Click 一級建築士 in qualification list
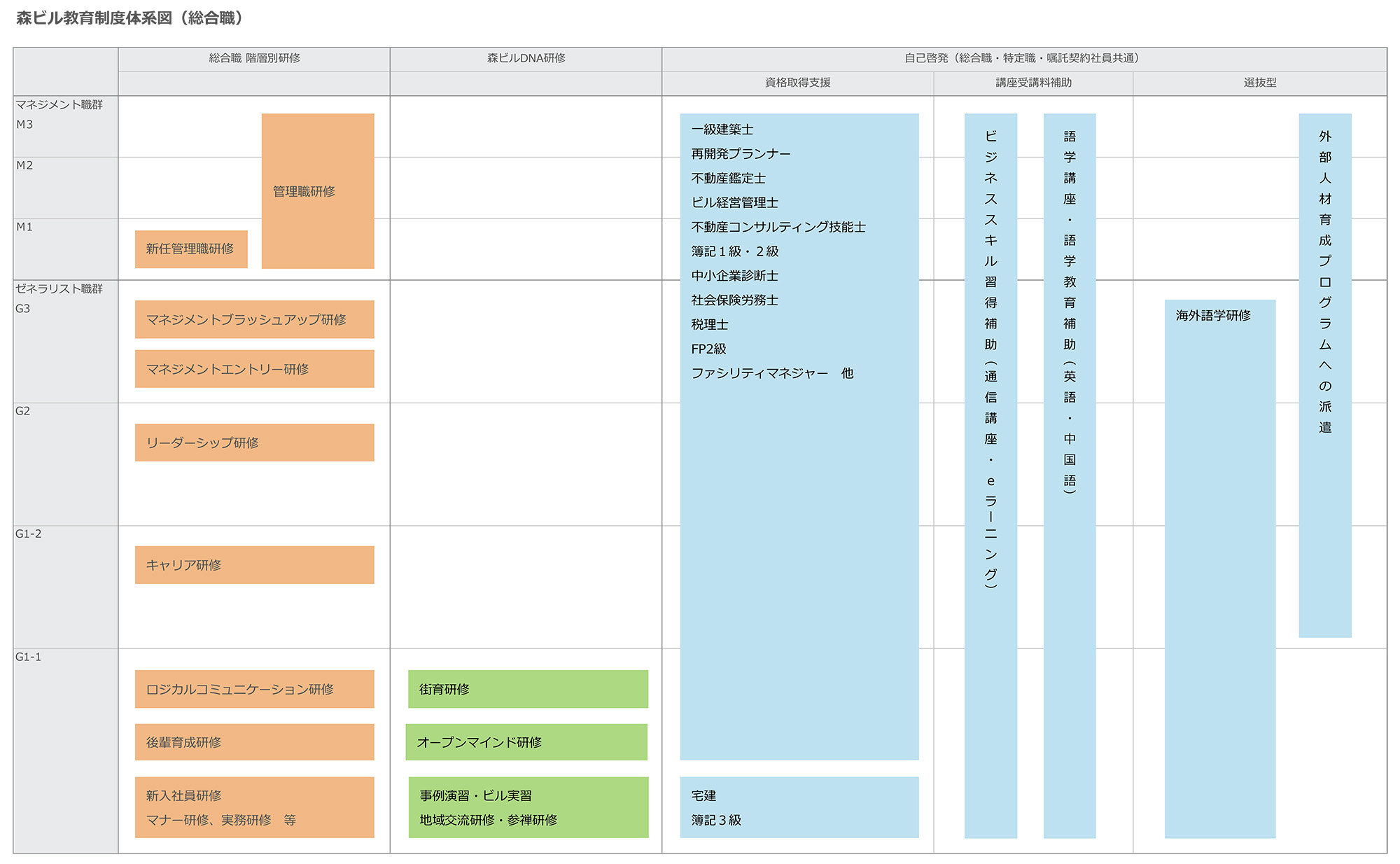This screenshot has width=1400, height=864. (x=722, y=130)
